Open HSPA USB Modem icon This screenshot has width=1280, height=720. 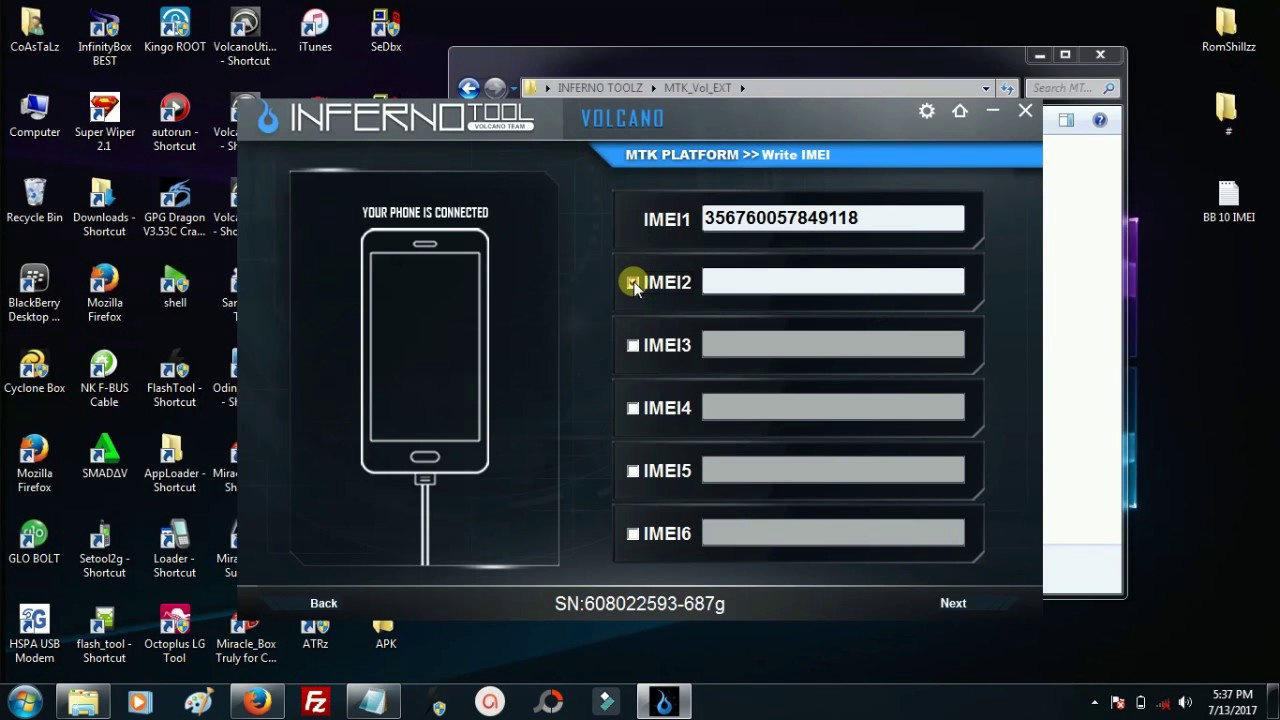click(34, 634)
